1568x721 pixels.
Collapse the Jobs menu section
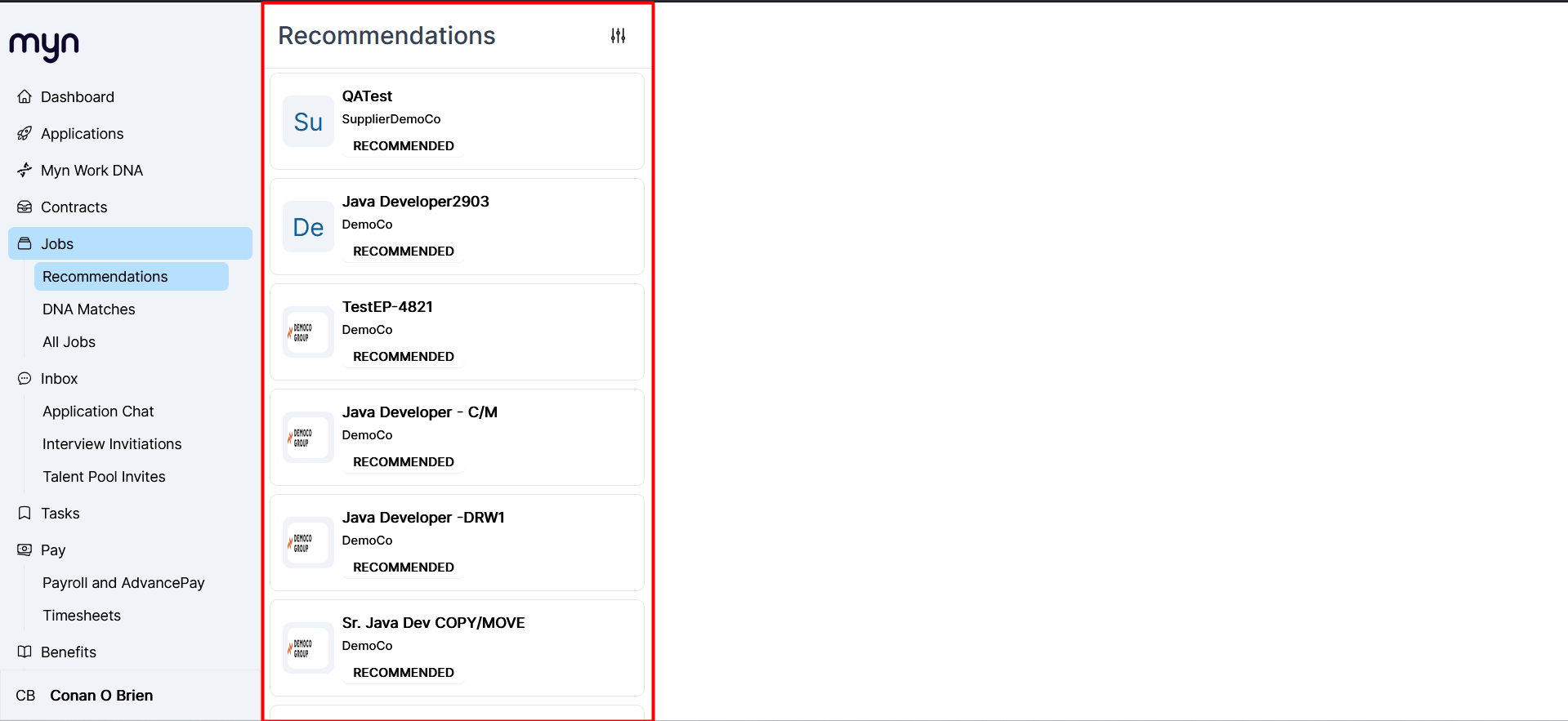point(130,243)
